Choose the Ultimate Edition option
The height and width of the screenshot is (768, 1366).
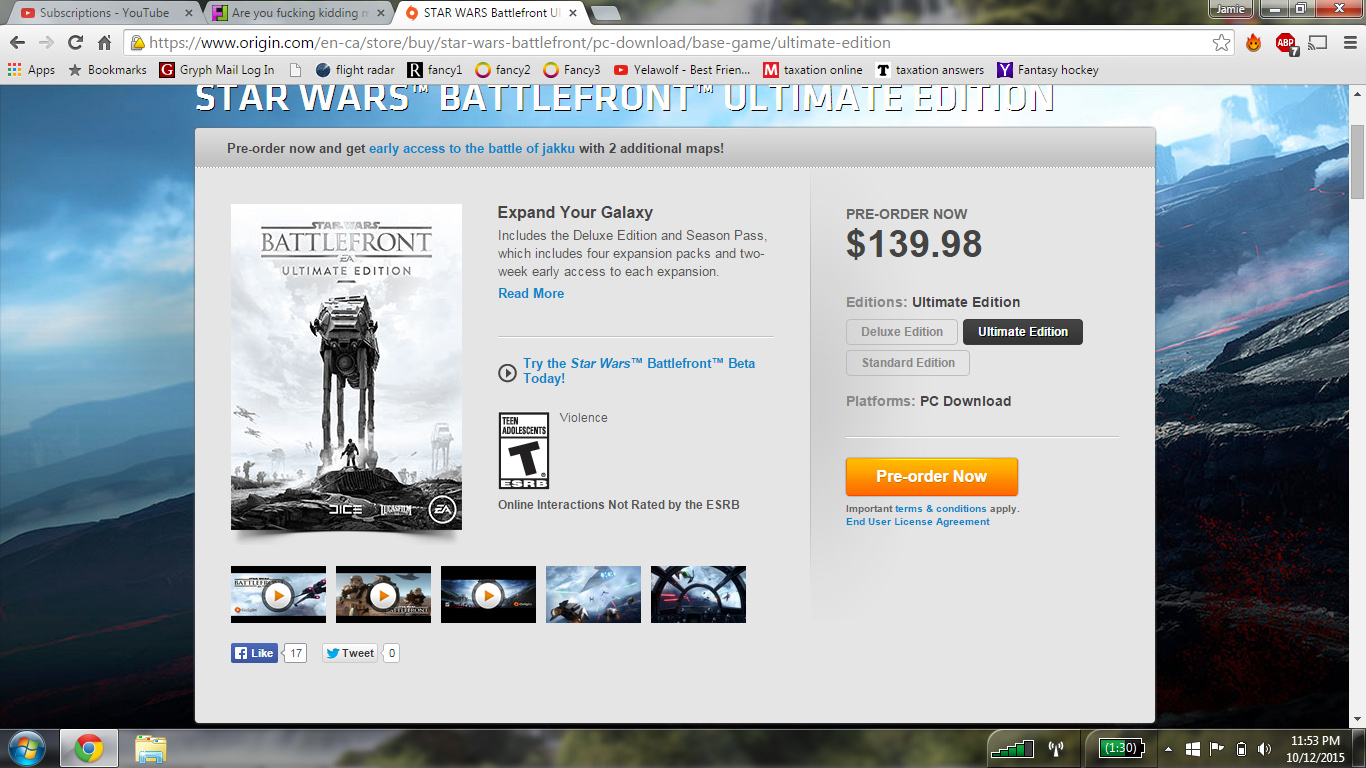[1022, 332]
